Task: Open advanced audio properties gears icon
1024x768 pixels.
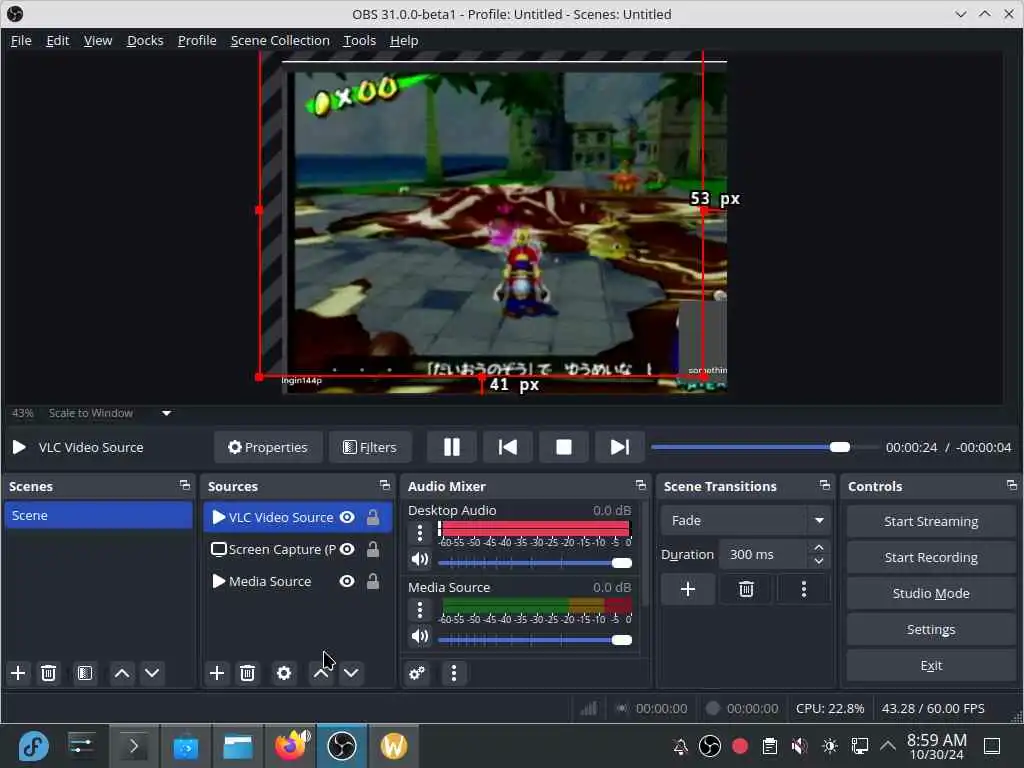Action: coord(417,673)
